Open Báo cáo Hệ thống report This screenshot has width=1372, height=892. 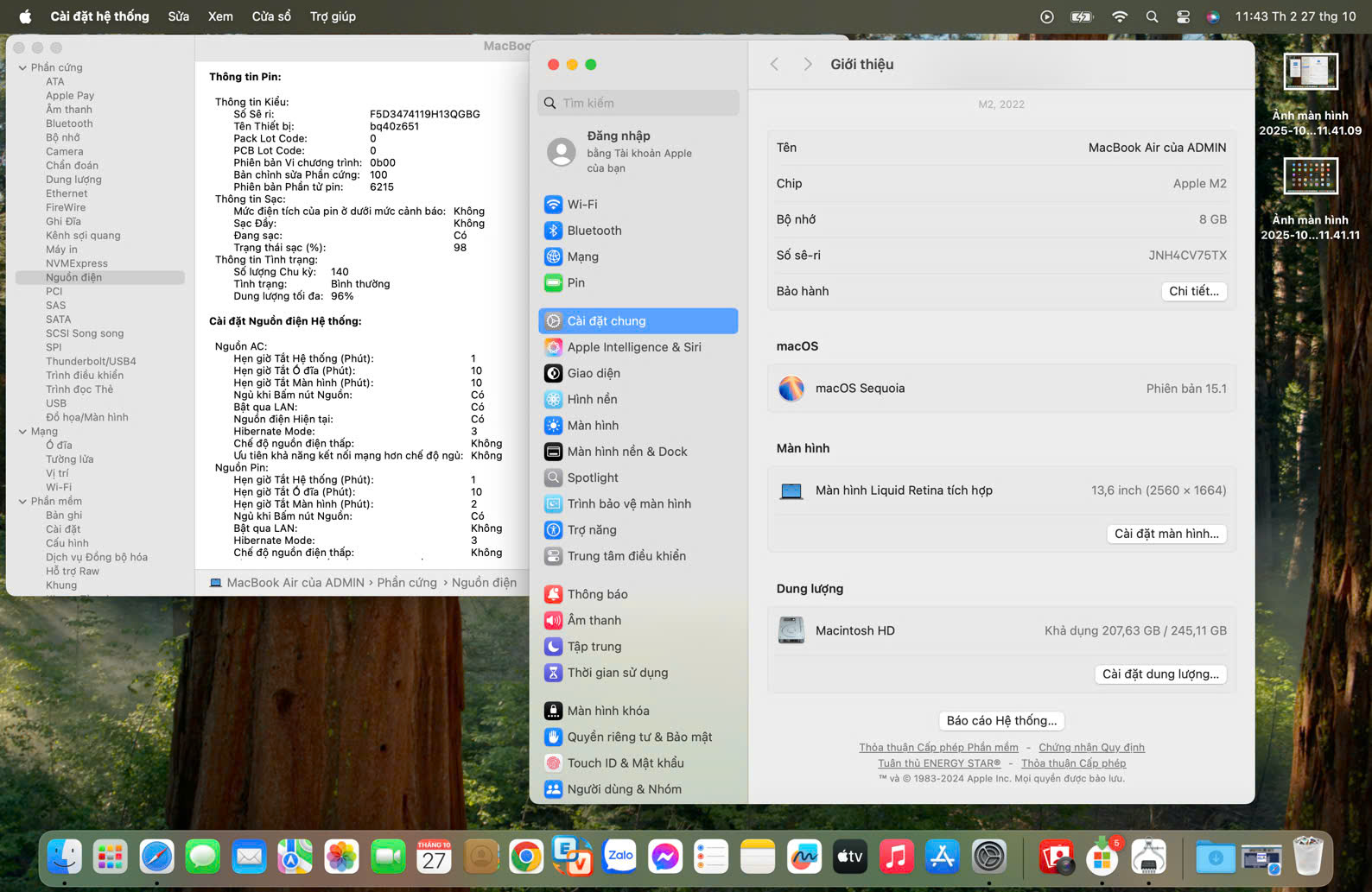coord(1000,721)
